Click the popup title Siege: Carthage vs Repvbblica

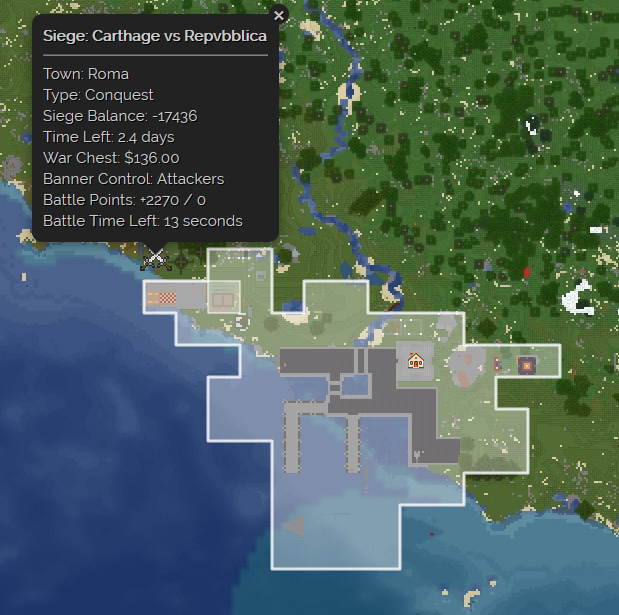[154, 34]
